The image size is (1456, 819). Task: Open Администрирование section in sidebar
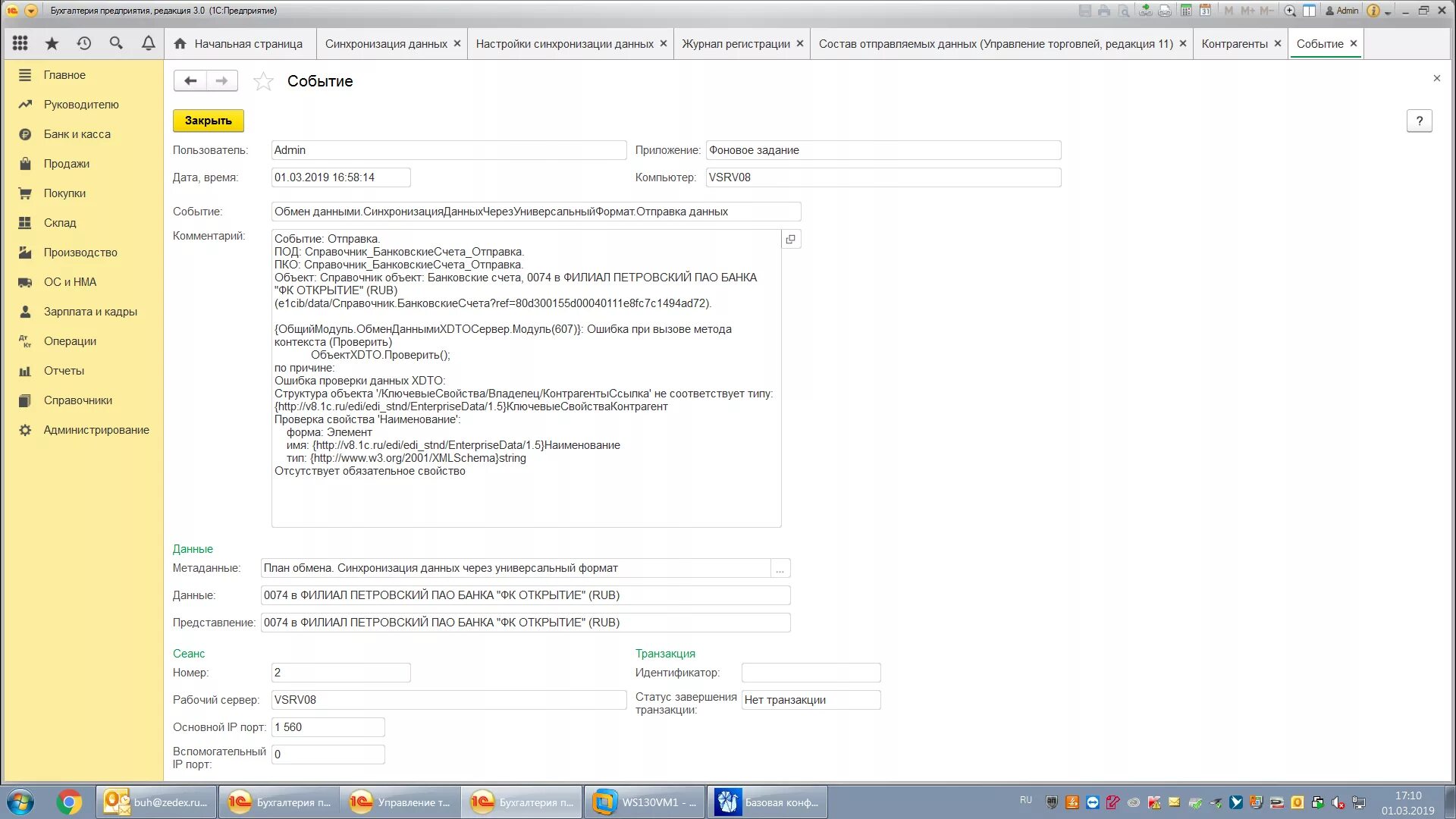pos(96,430)
